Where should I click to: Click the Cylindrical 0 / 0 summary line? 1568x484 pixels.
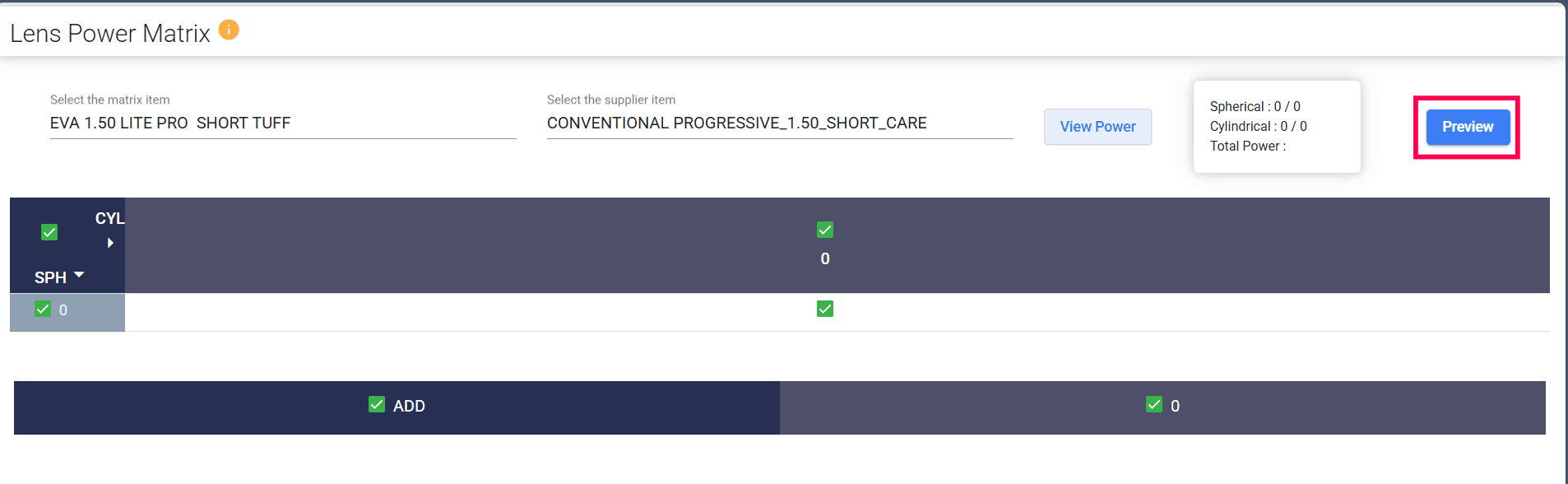1258,126
